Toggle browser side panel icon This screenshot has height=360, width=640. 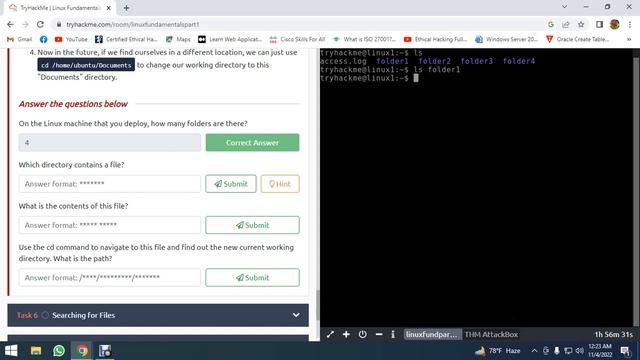pyautogui.click(x=599, y=24)
